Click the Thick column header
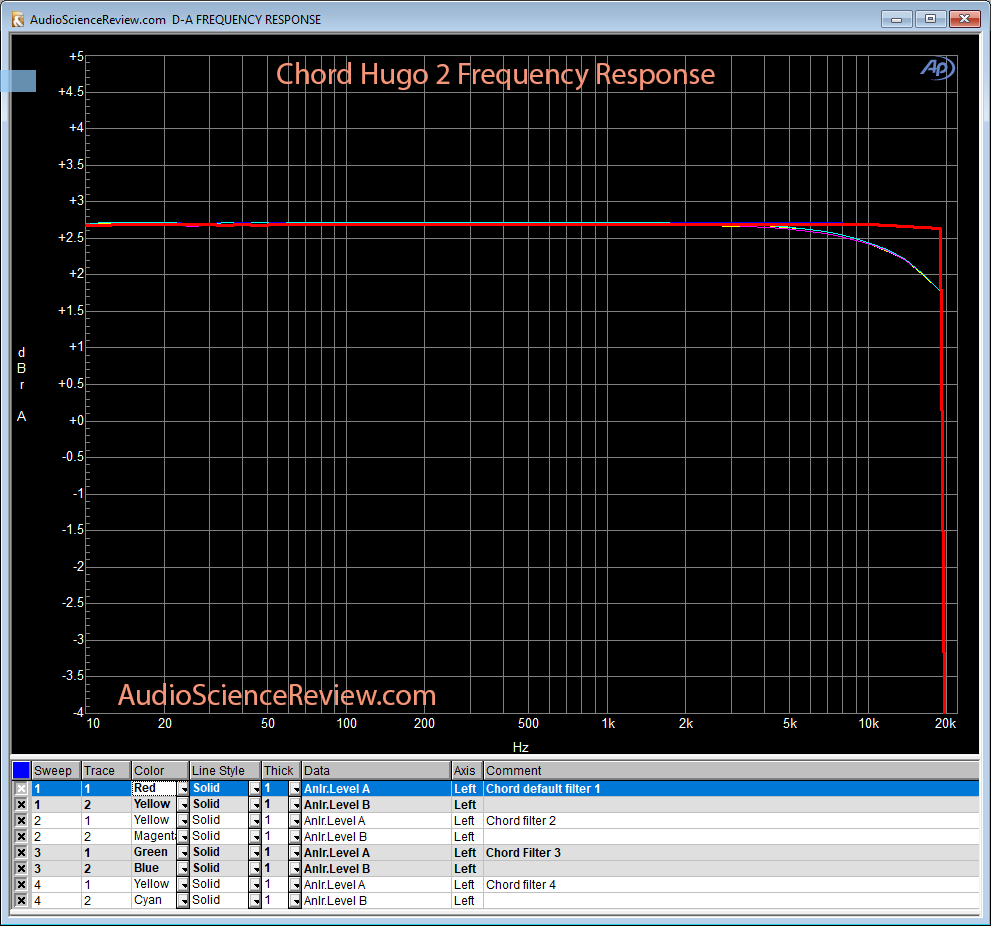The height and width of the screenshot is (926, 991). point(281,771)
